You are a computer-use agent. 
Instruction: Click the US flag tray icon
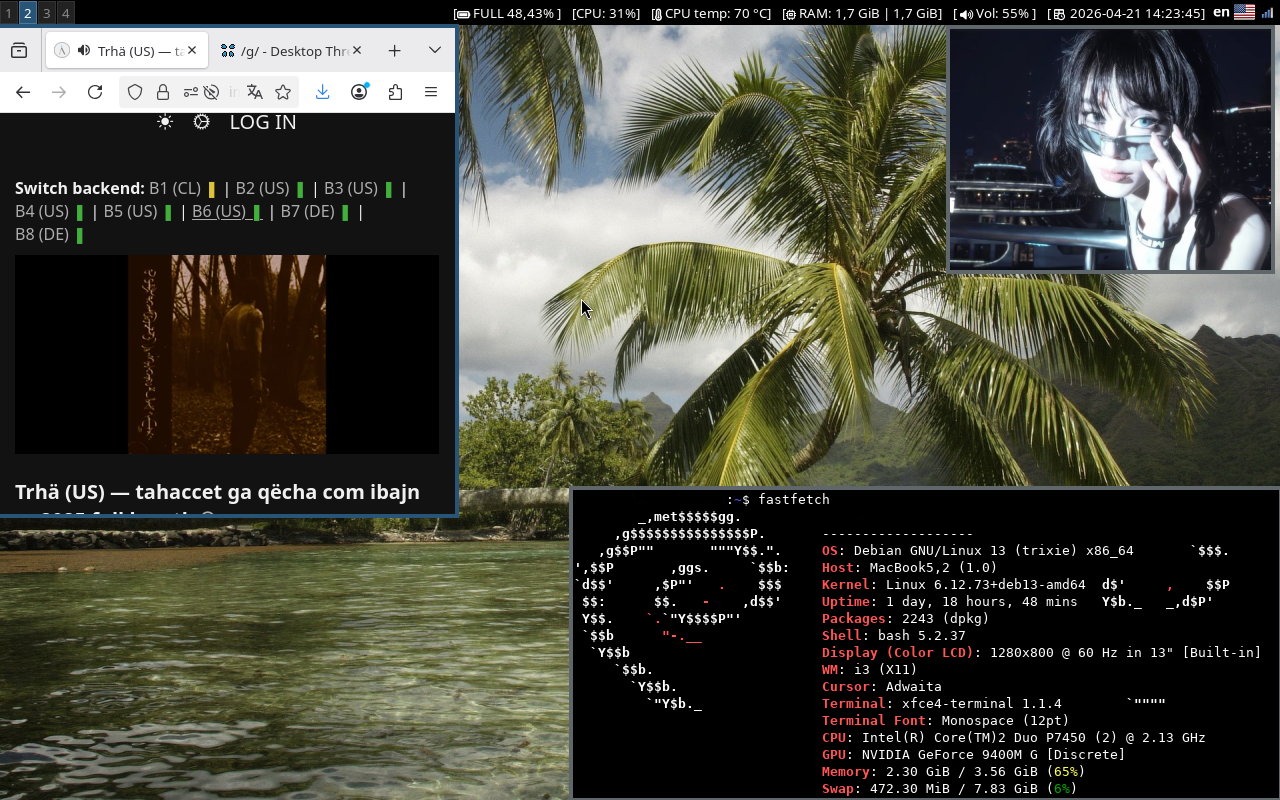(1244, 12)
